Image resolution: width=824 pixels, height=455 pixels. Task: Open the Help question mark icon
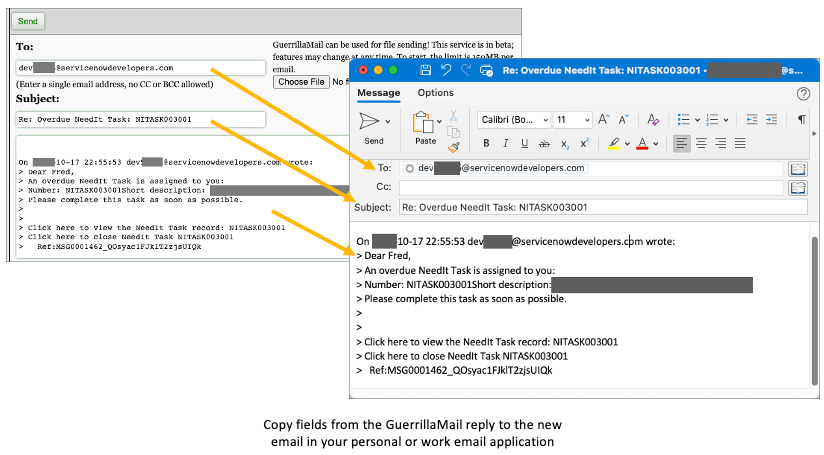coord(803,94)
